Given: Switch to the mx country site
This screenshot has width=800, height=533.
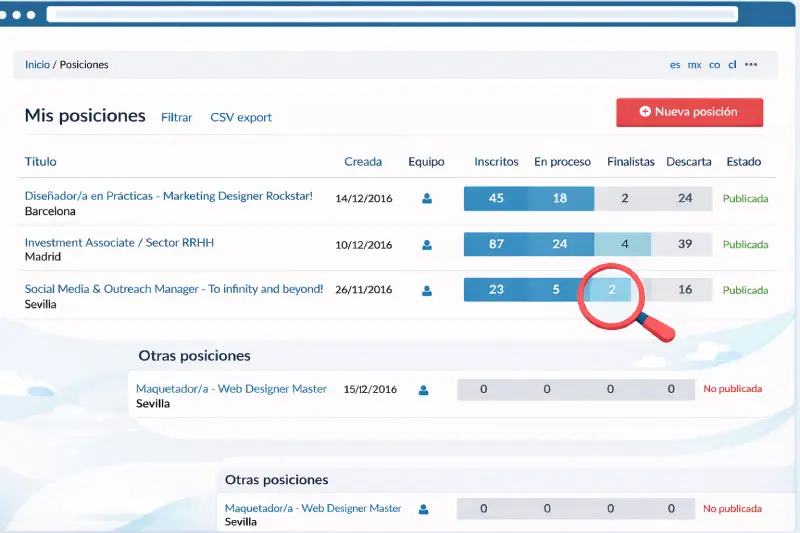Looking at the screenshot, I should click(x=694, y=65).
